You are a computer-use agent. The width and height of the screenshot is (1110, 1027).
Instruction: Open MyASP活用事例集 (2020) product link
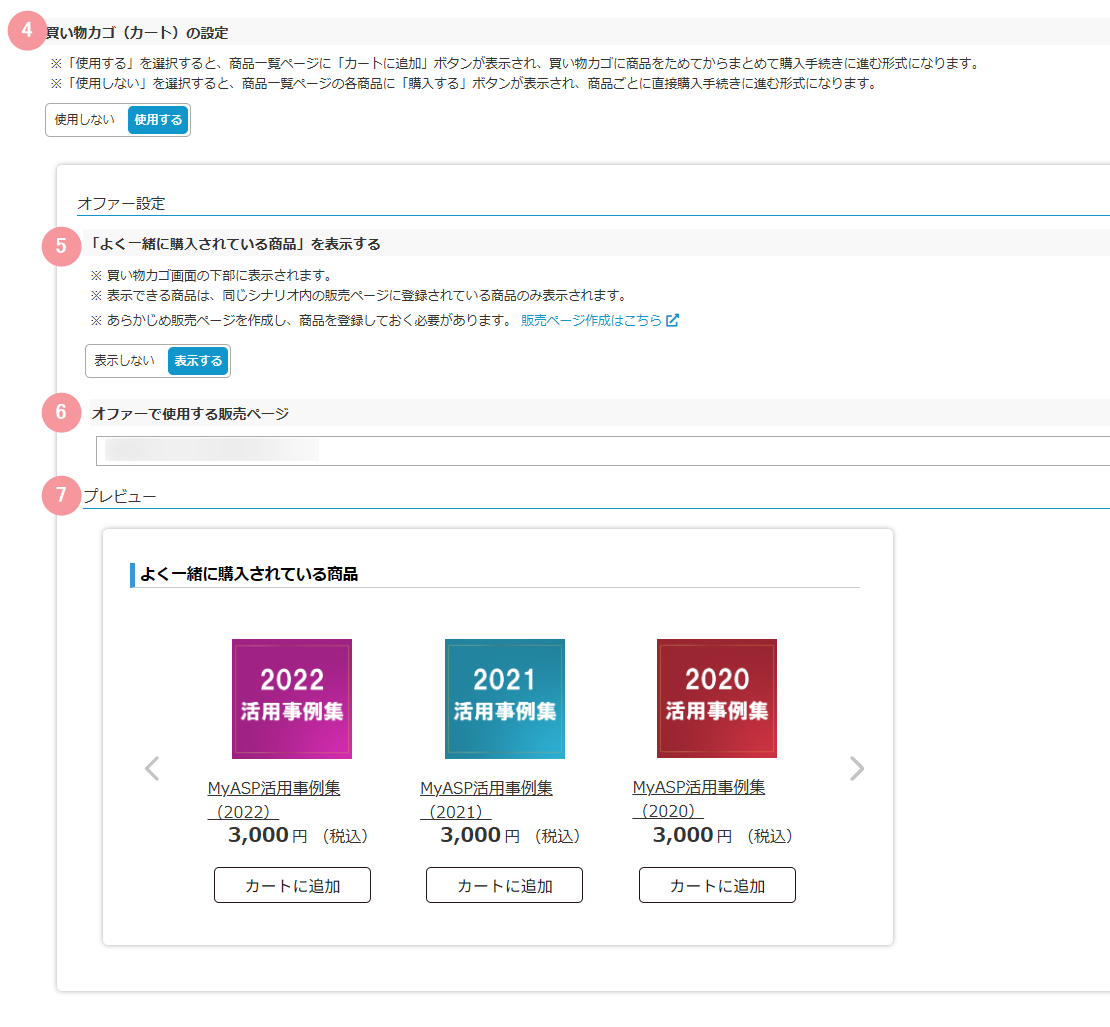tap(699, 799)
